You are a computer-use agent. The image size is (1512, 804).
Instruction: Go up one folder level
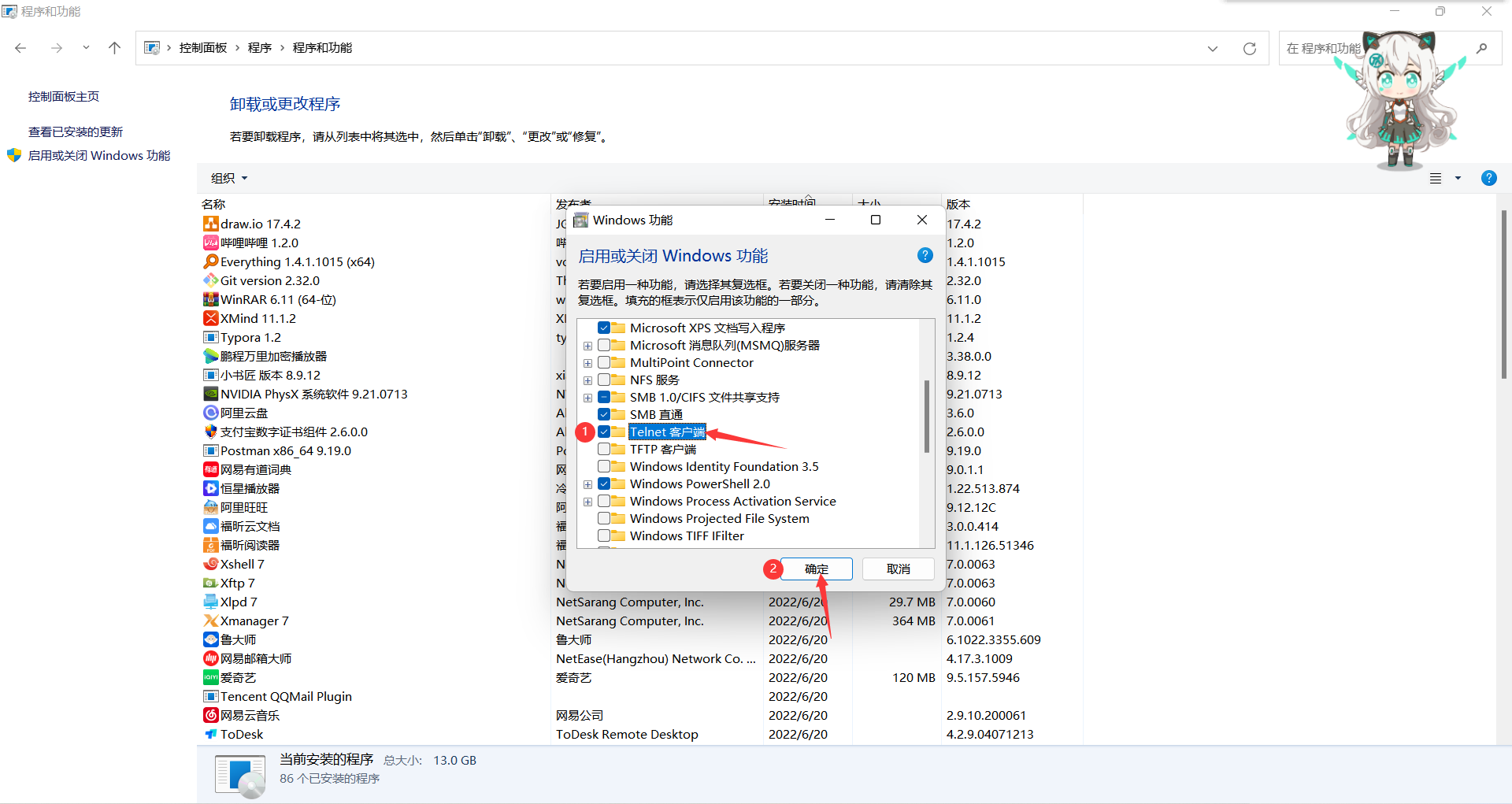(x=114, y=48)
